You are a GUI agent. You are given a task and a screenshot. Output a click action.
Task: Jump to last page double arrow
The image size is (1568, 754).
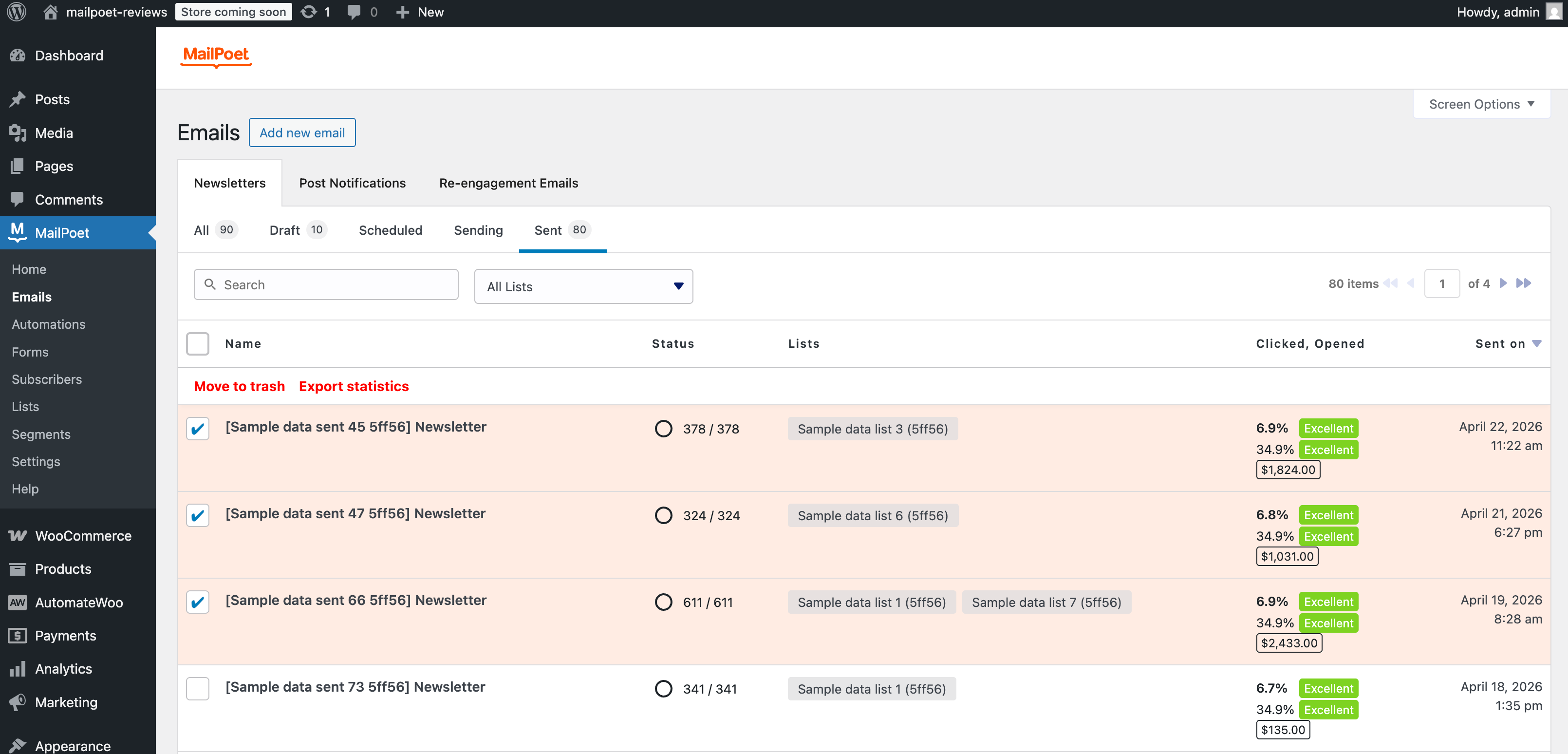[x=1523, y=283]
